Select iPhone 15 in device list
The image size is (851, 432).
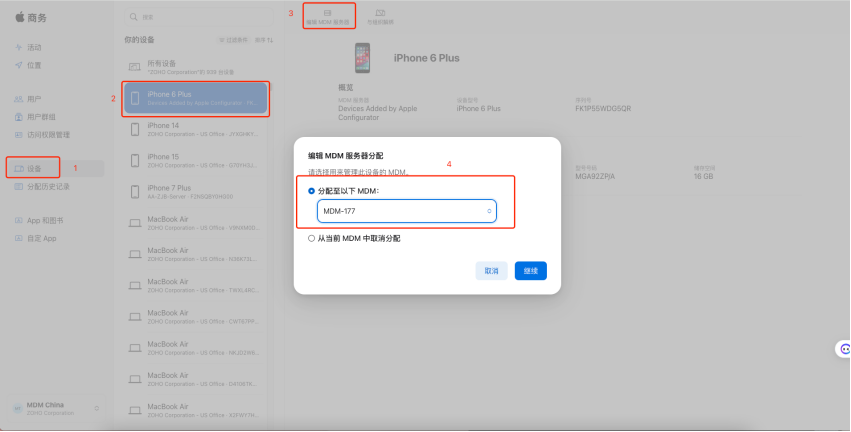196,161
